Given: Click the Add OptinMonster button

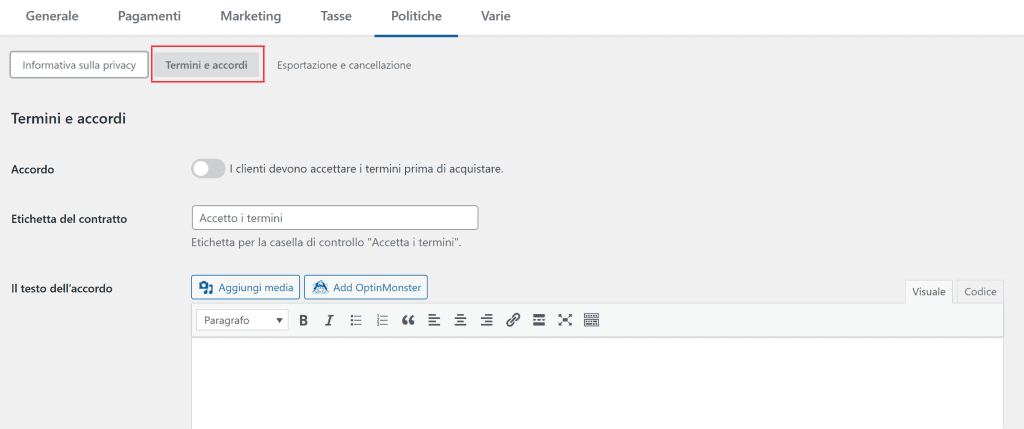Looking at the screenshot, I should pos(366,288).
